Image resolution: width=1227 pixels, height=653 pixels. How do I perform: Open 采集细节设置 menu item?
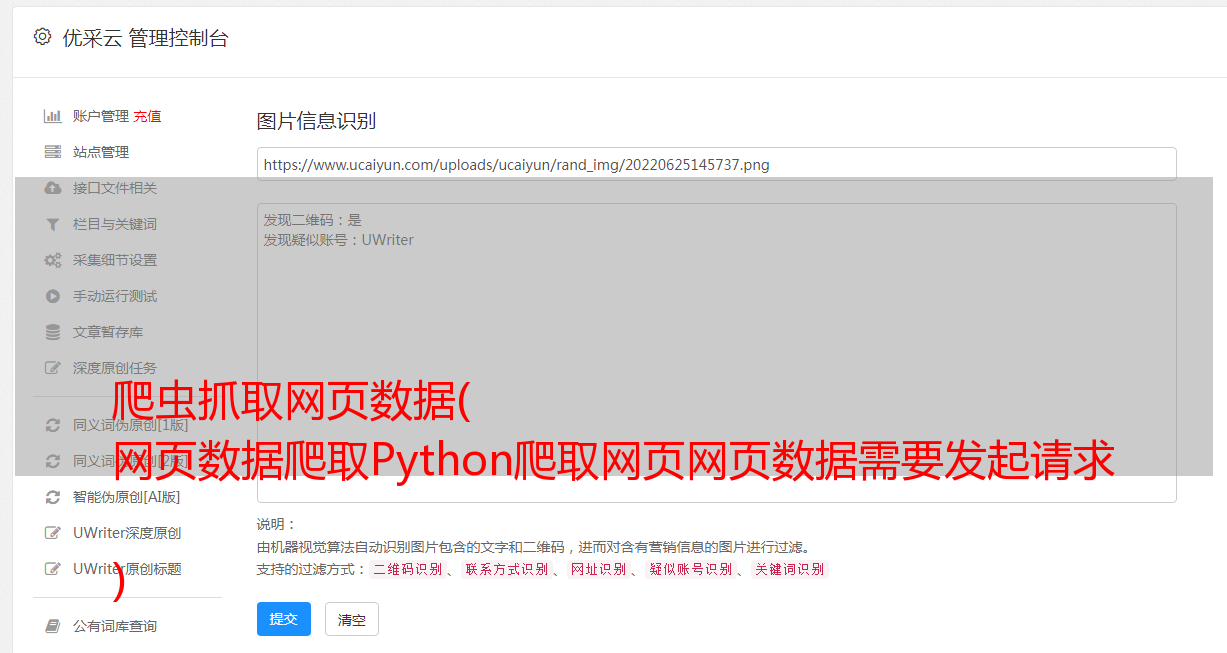115,260
